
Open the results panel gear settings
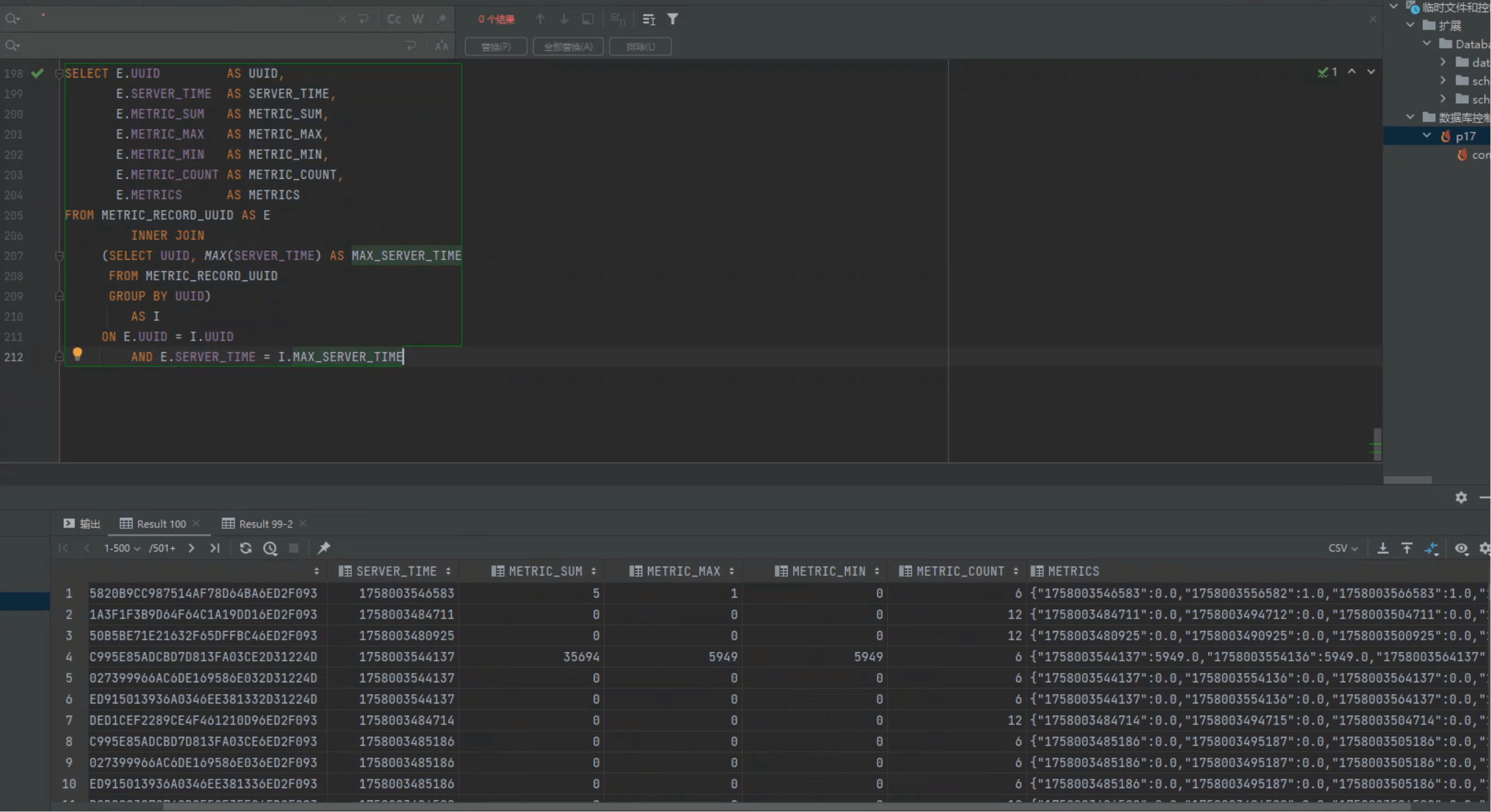[1462, 498]
